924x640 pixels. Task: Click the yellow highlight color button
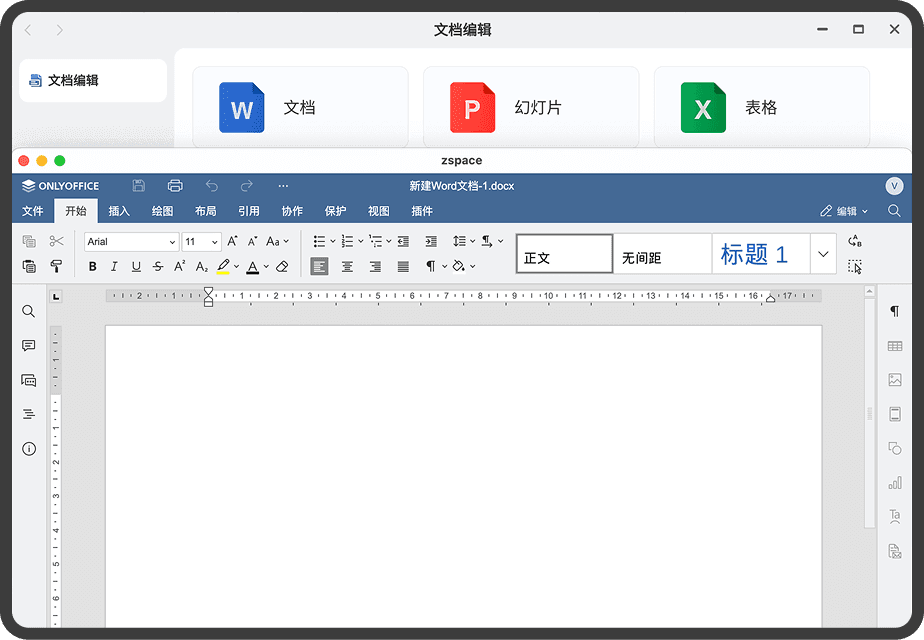[223, 267]
